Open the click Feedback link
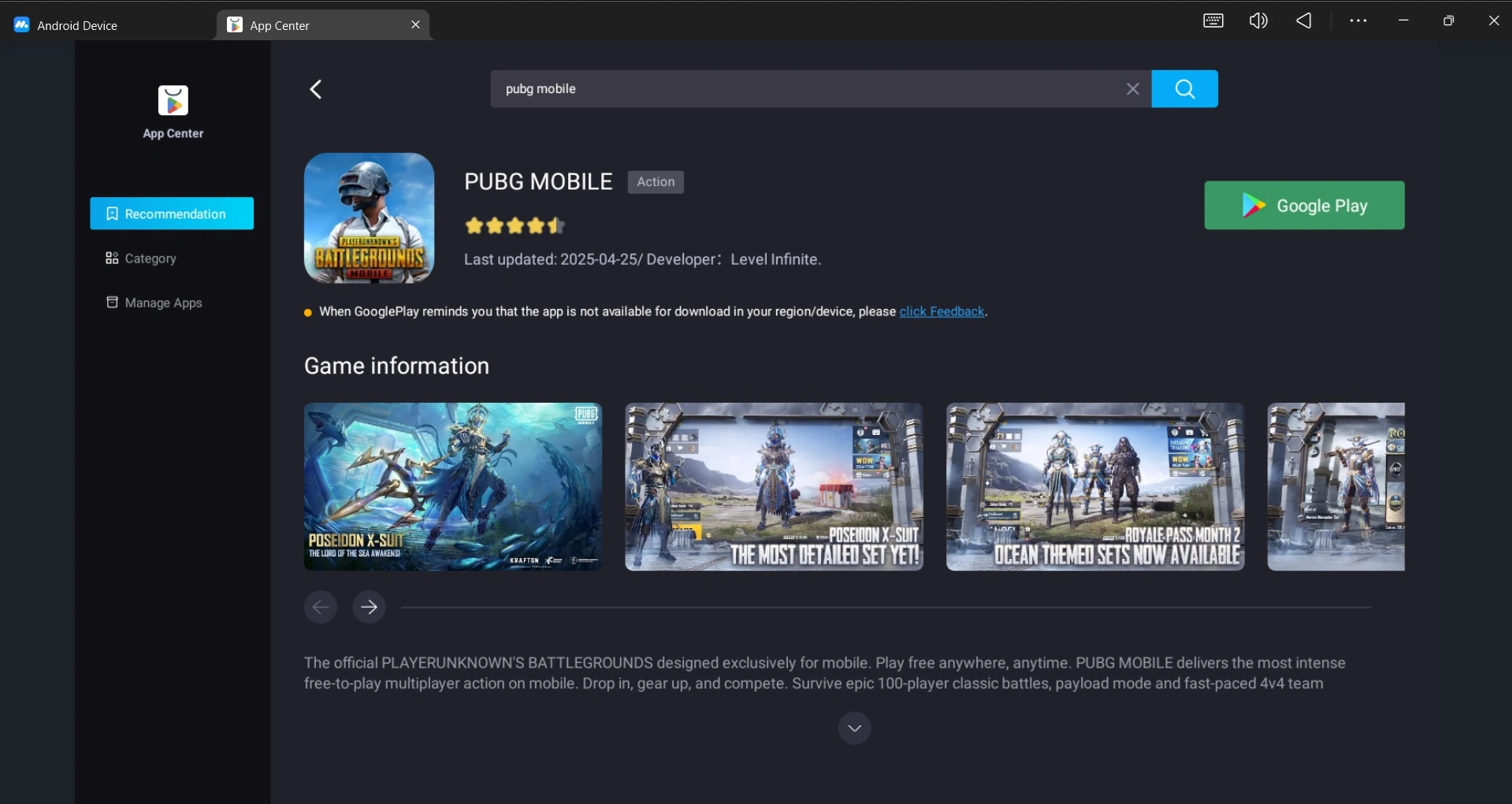The height and width of the screenshot is (804, 1512). coord(942,311)
